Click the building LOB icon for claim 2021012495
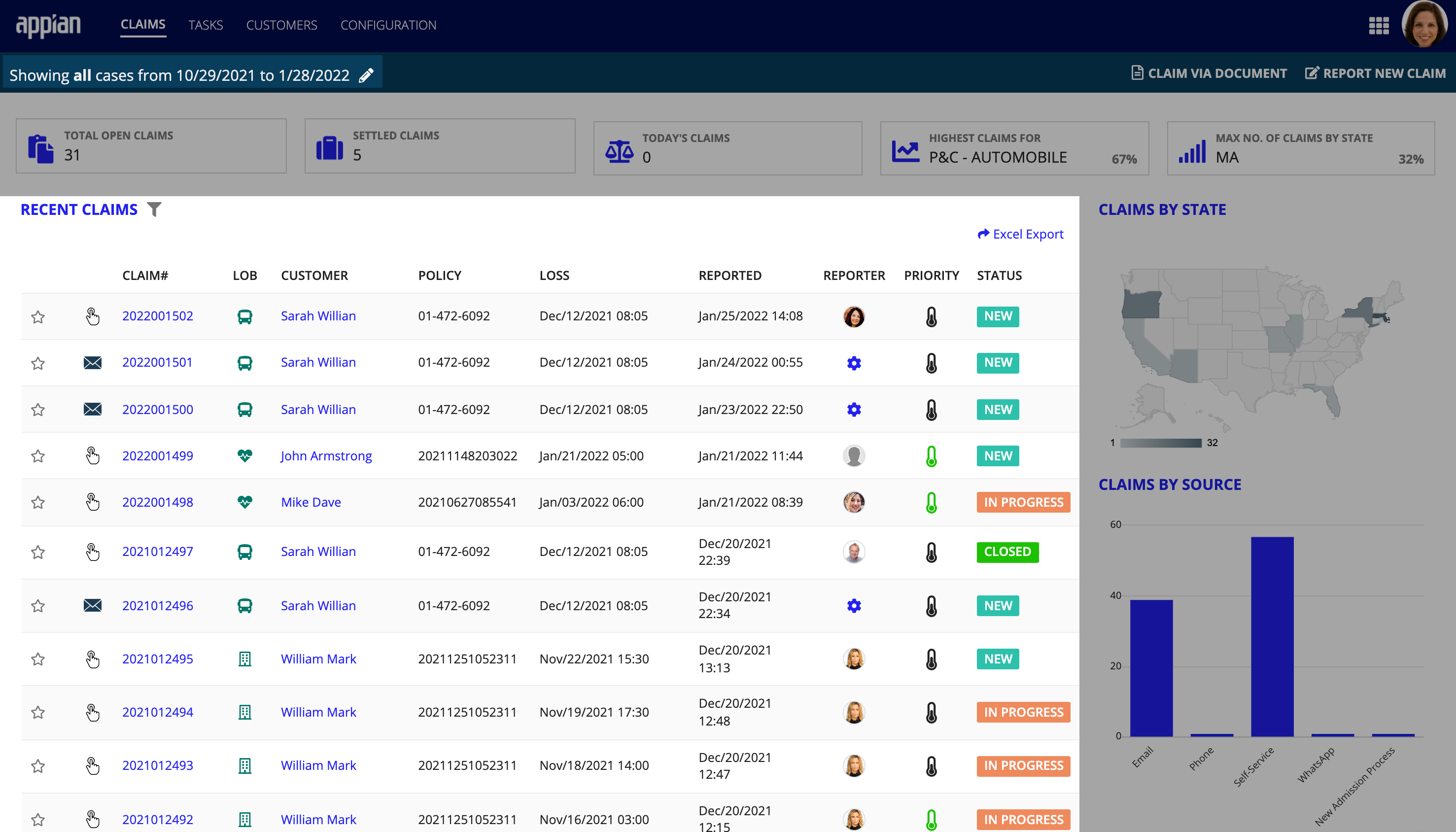The width and height of the screenshot is (1456, 832). pyautogui.click(x=244, y=659)
